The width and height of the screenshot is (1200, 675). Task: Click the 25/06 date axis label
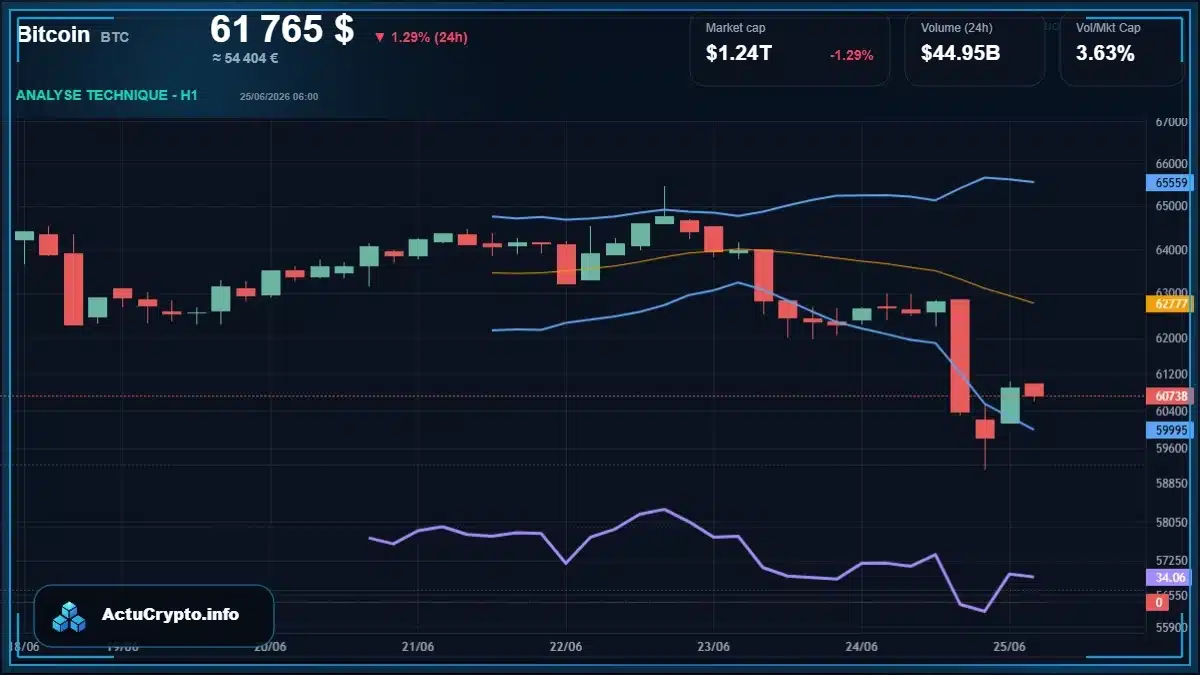tap(1010, 647)
